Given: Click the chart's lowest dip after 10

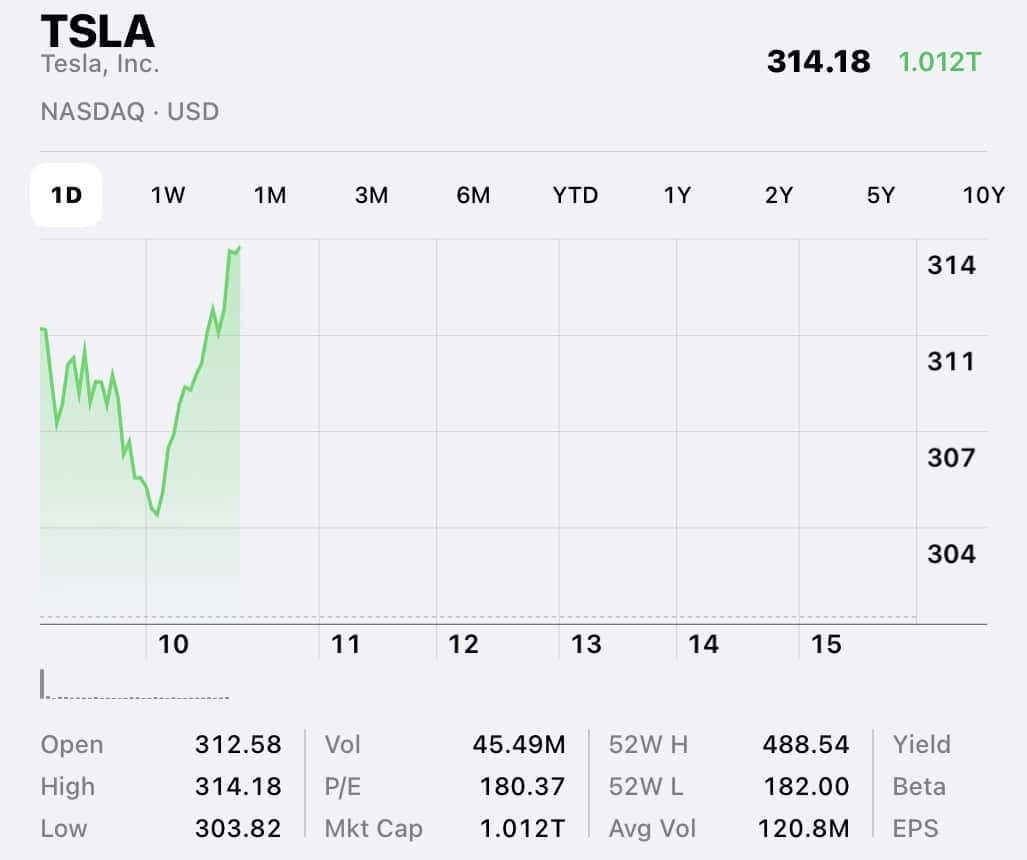Looking at the screenshot, I should click(157, 515).
